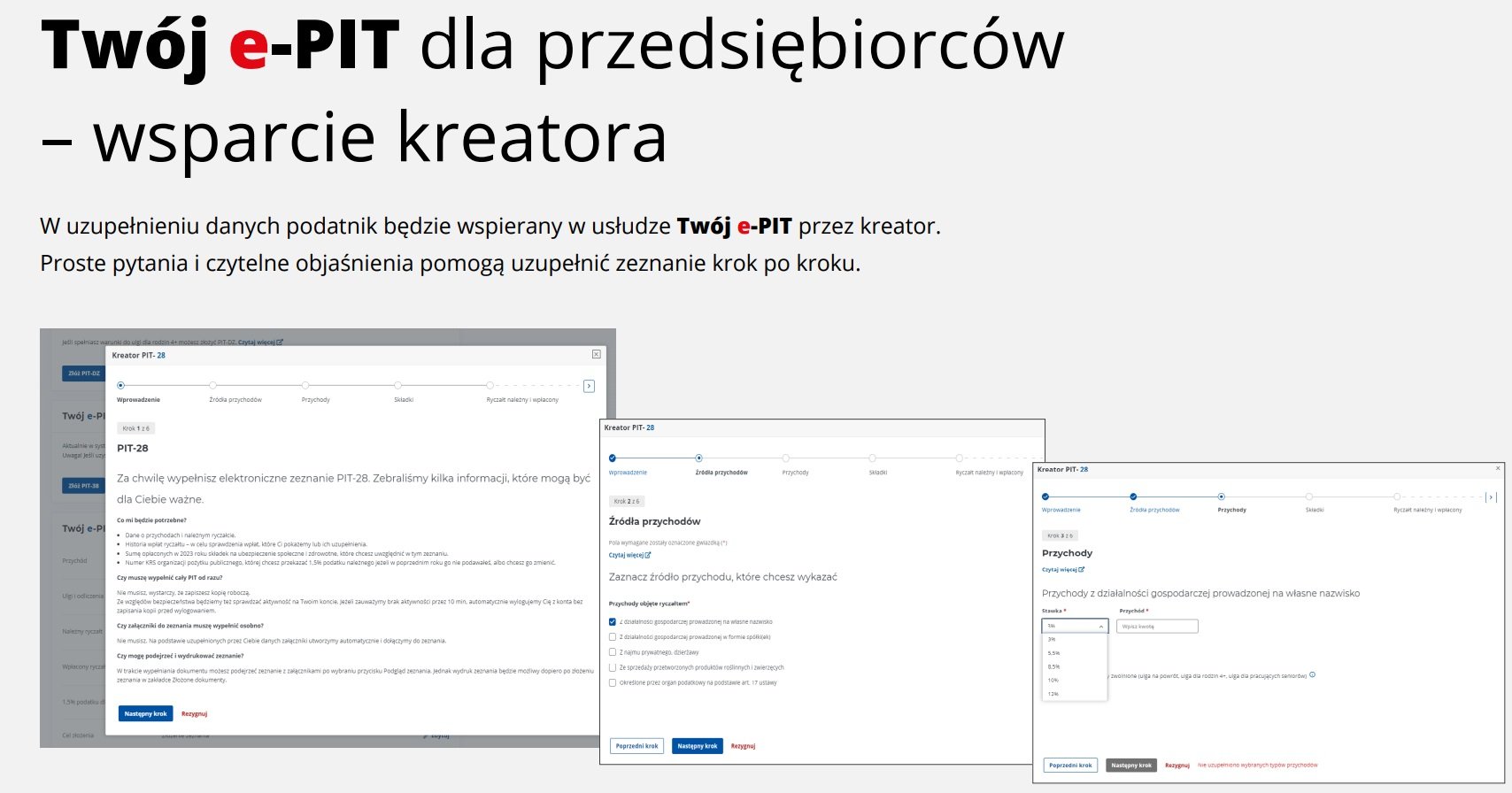Close the Krok 1 z 6 PIT-28 dialog

pos(596,354)
